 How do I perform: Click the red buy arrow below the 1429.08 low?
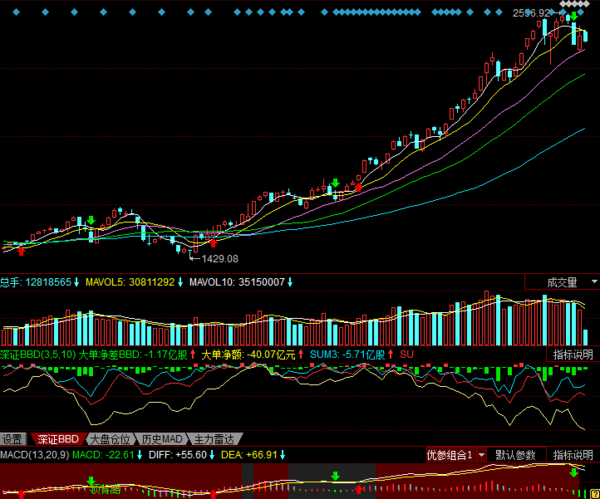[x=213, y=241]
